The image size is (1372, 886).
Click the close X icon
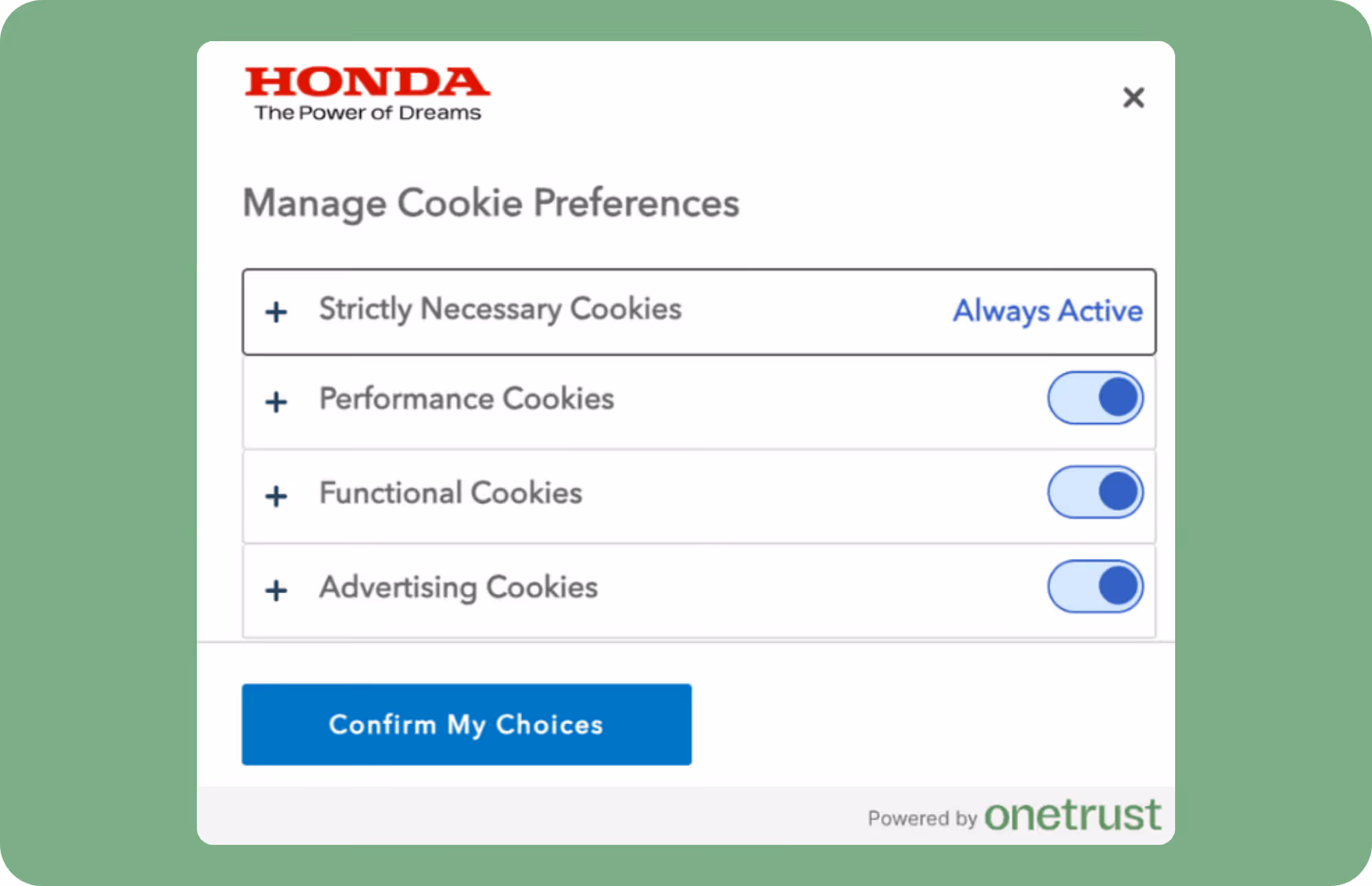coord(1135,97)
